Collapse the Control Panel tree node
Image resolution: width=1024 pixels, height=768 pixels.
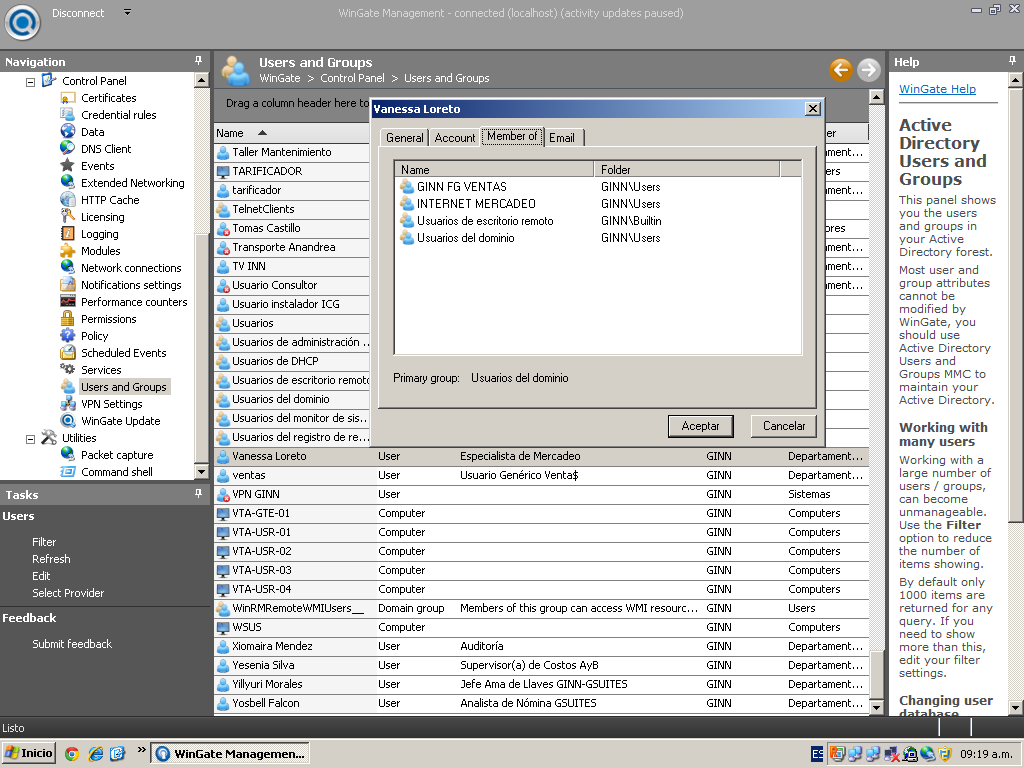[30, 82]
